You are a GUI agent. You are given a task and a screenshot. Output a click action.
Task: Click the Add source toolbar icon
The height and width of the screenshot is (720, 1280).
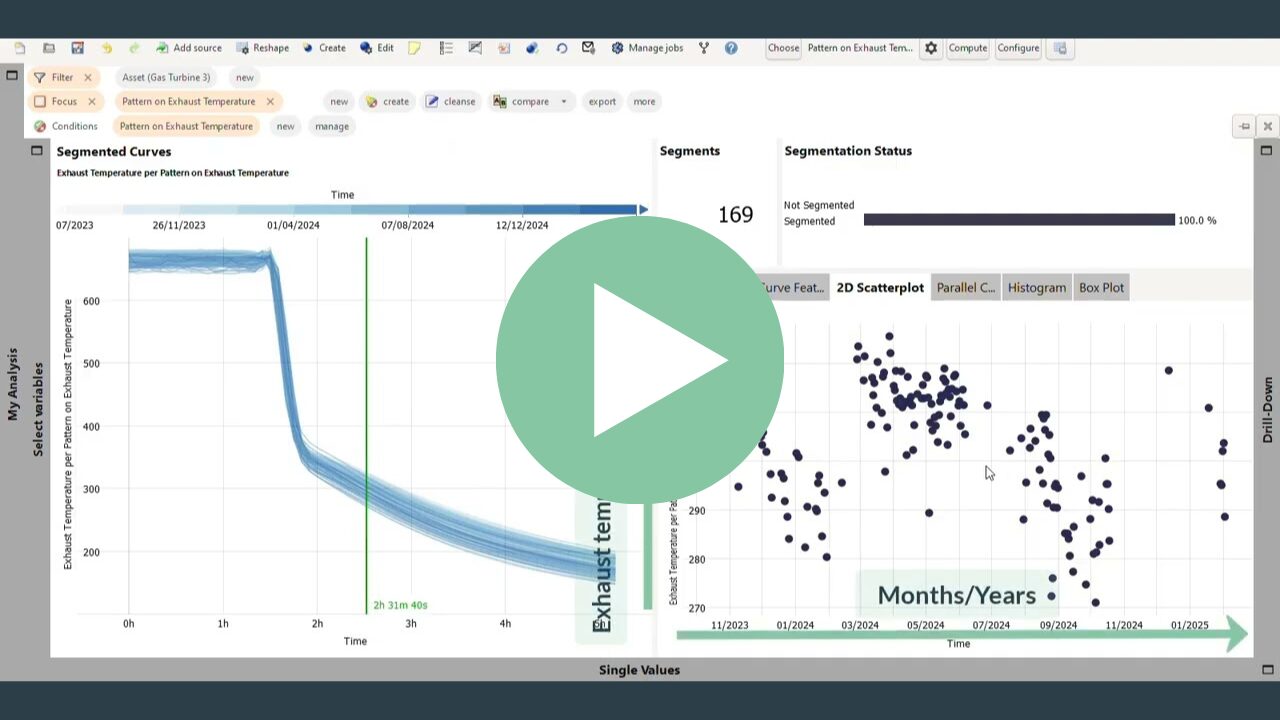[162, 48]
